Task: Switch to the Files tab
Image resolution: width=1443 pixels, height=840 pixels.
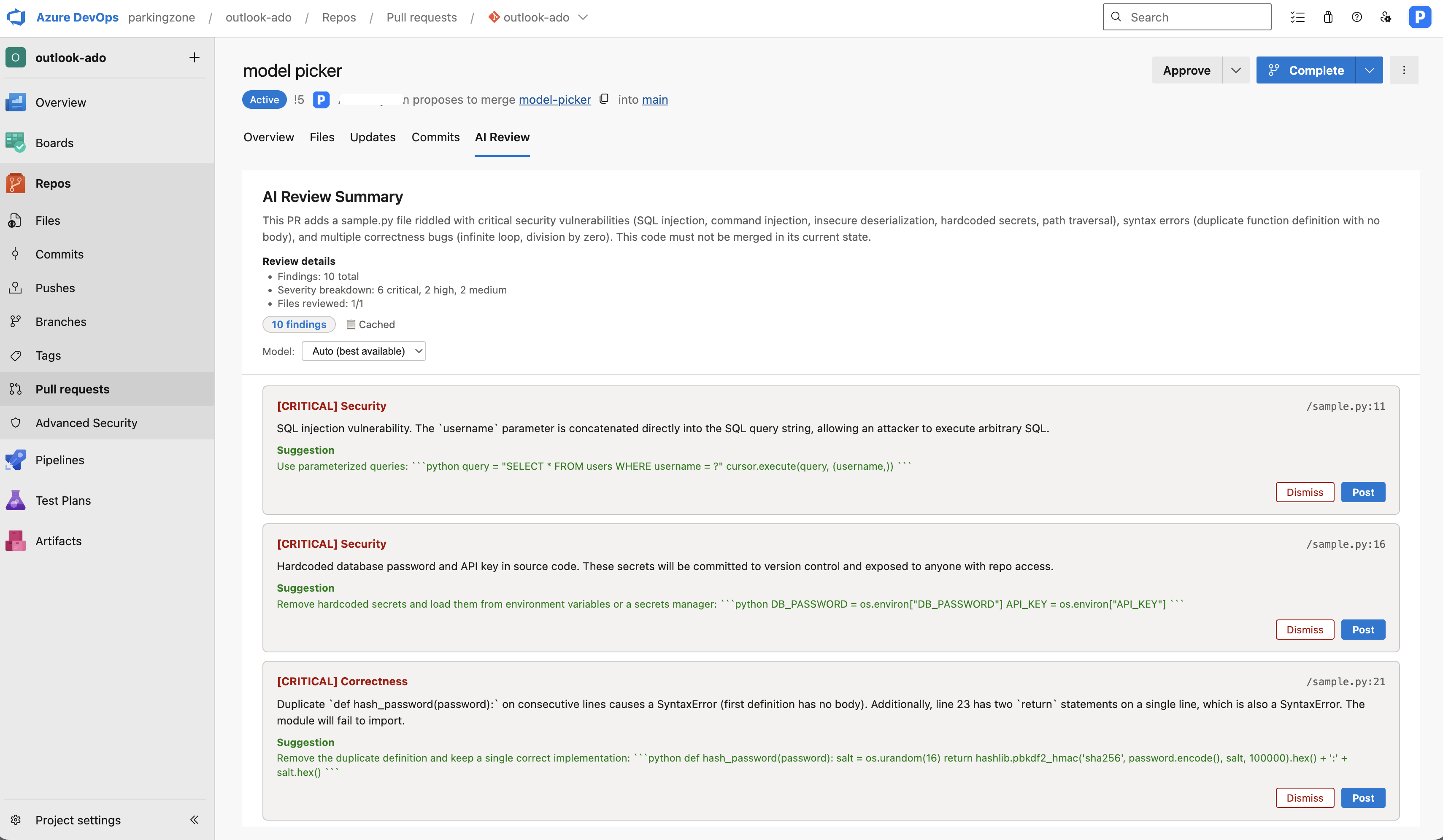Action: point(322,137)
